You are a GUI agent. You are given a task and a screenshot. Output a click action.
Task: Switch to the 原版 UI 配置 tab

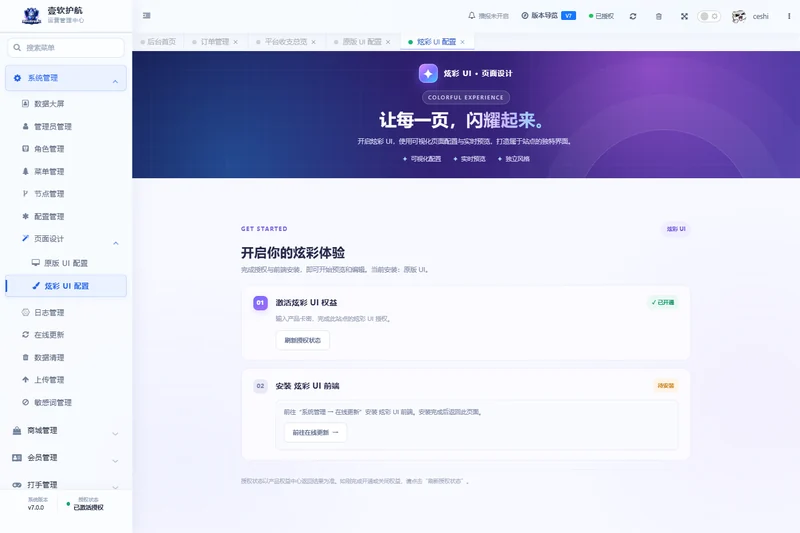coord(362,42)
